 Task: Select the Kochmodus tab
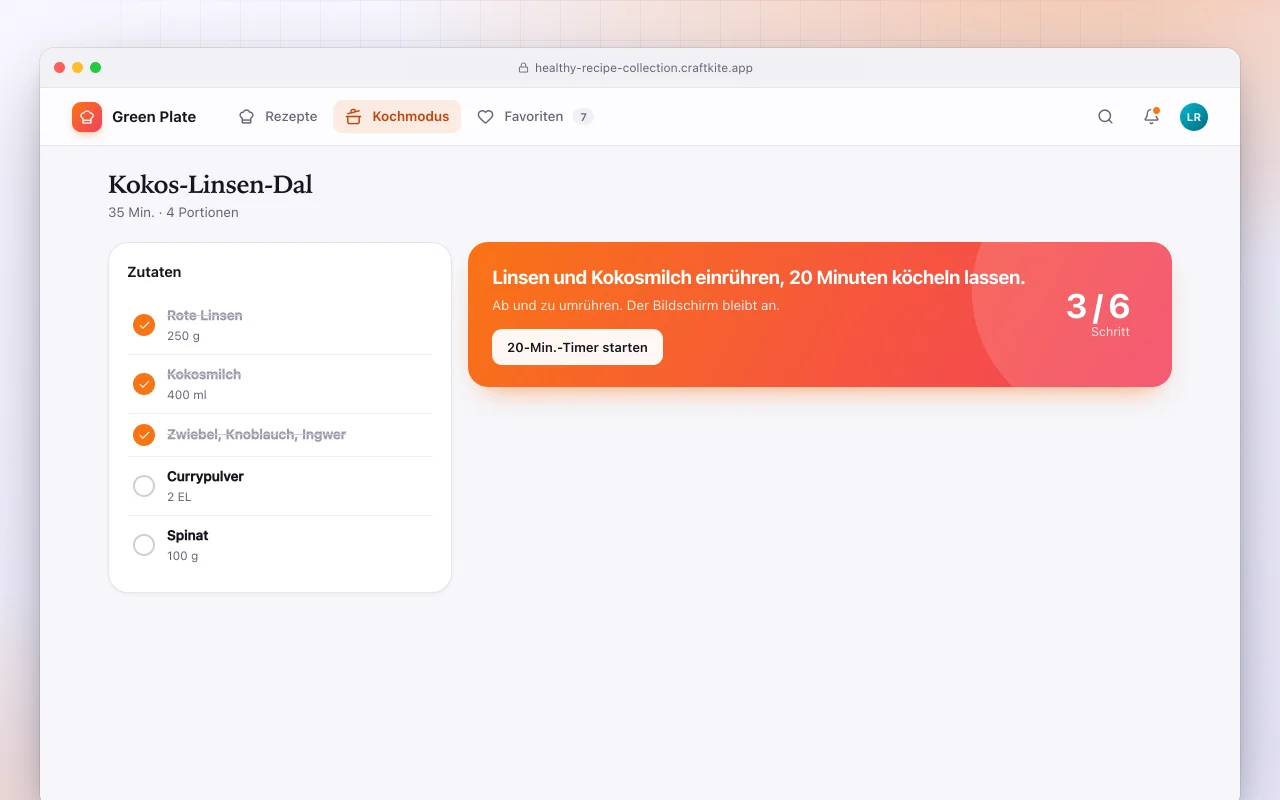397,117
